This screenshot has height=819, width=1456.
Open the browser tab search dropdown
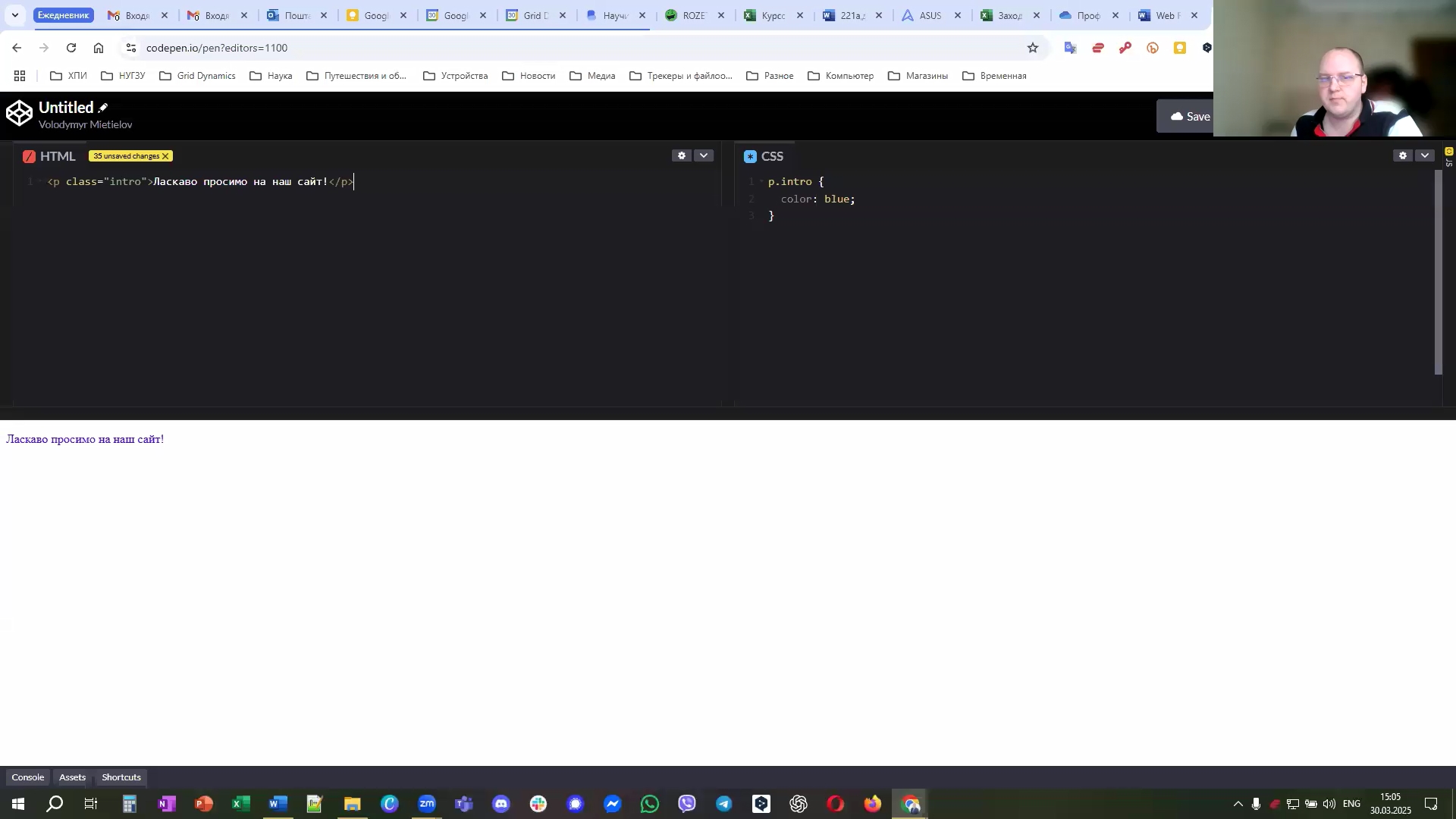pyautogui.click(x=14, y=15)
